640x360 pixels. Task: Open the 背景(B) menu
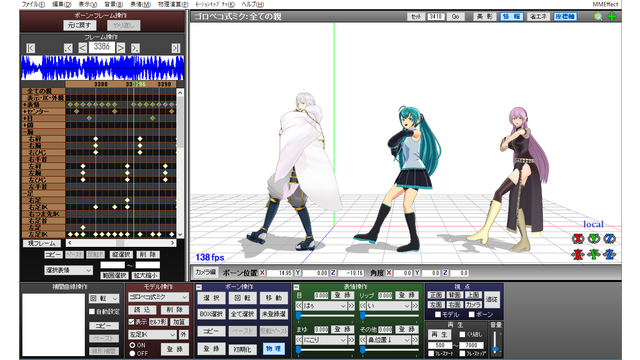(114, 4)
